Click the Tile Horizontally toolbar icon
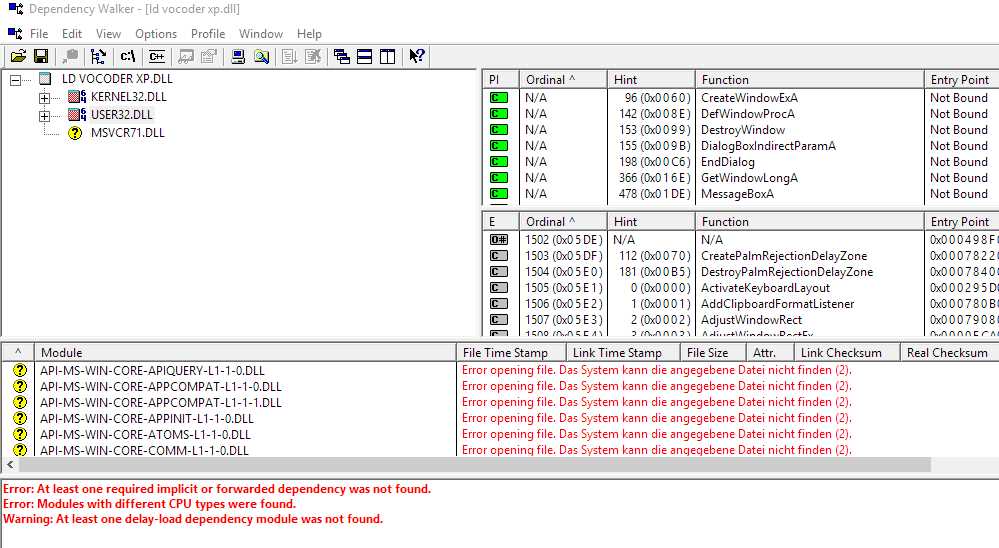 point(365,57)
